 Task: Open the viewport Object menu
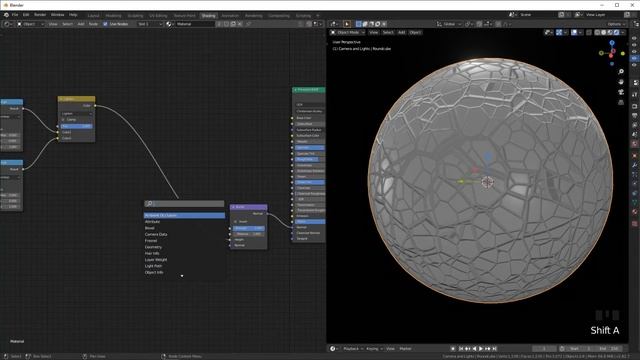point(415,32)
